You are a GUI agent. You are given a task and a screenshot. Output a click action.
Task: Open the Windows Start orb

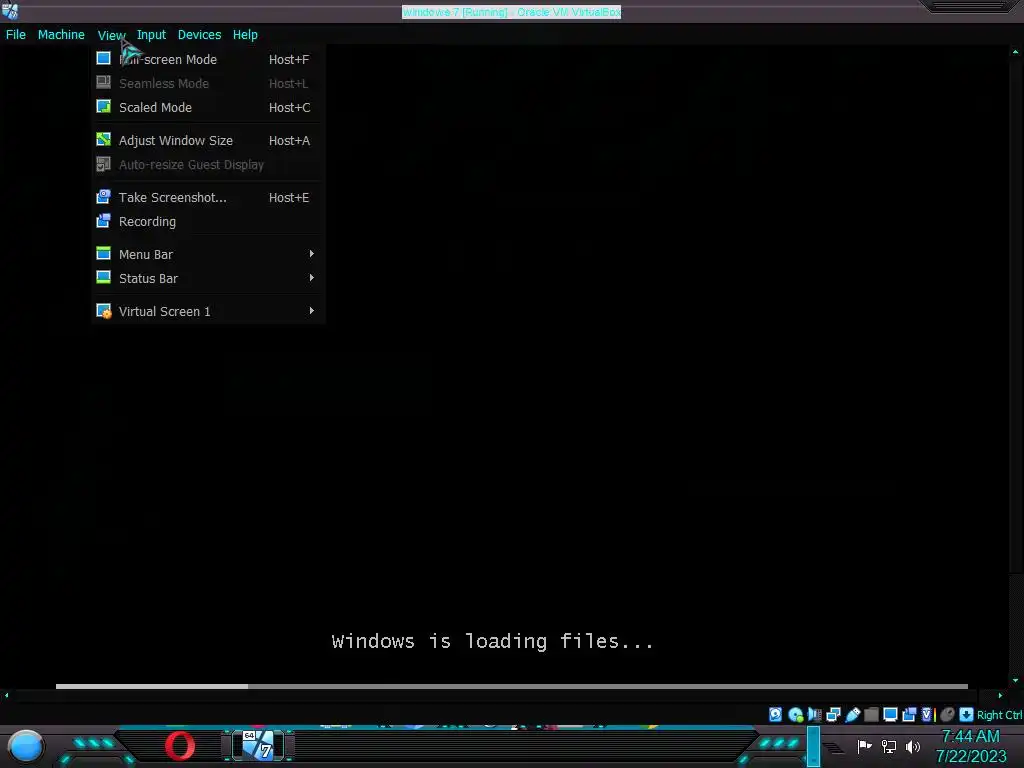[x=26, y=746]
